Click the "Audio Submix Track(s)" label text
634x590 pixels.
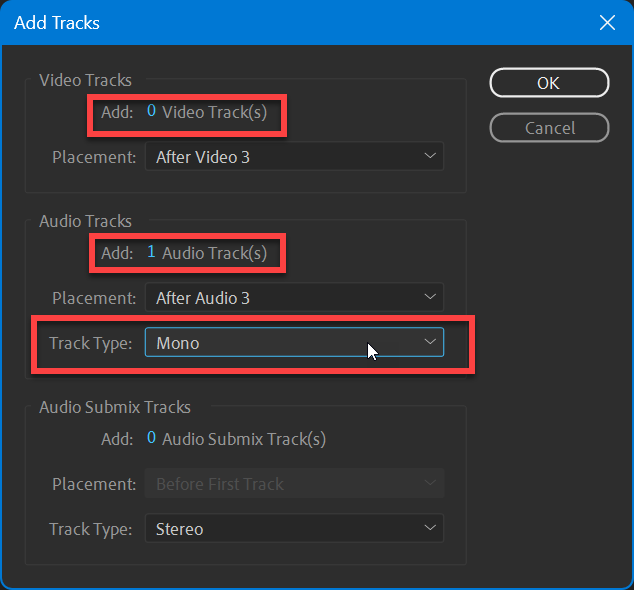(243, 438)
